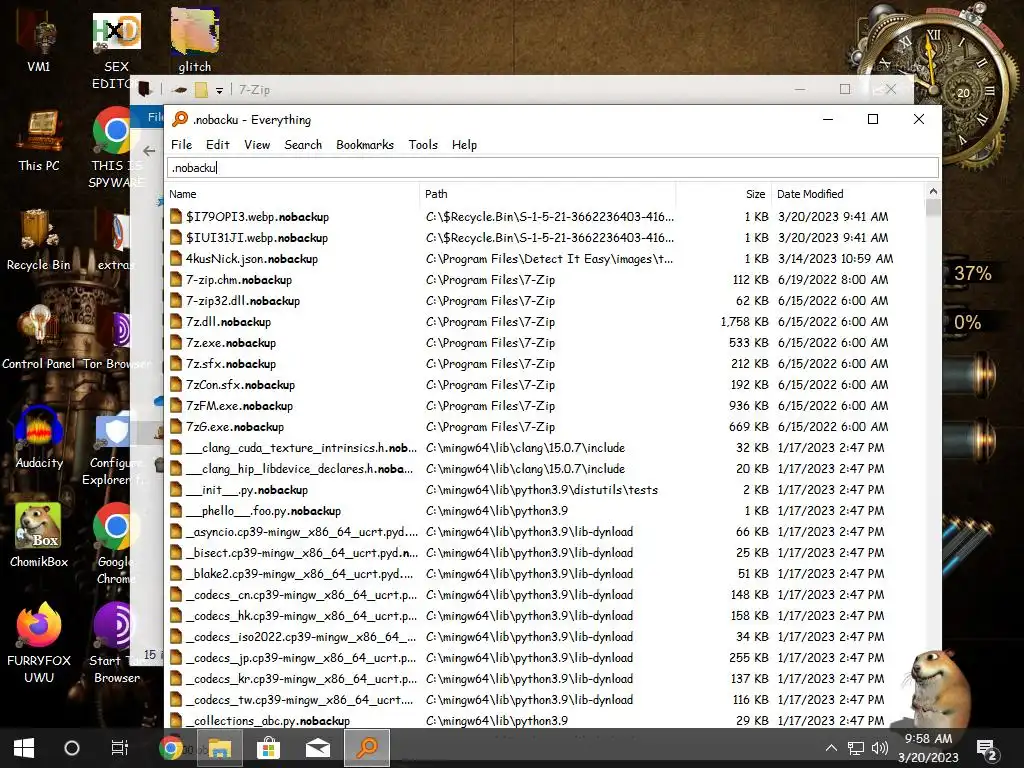
Task: Open the Search menu in Everything
Action: click(x=303, y=144)
